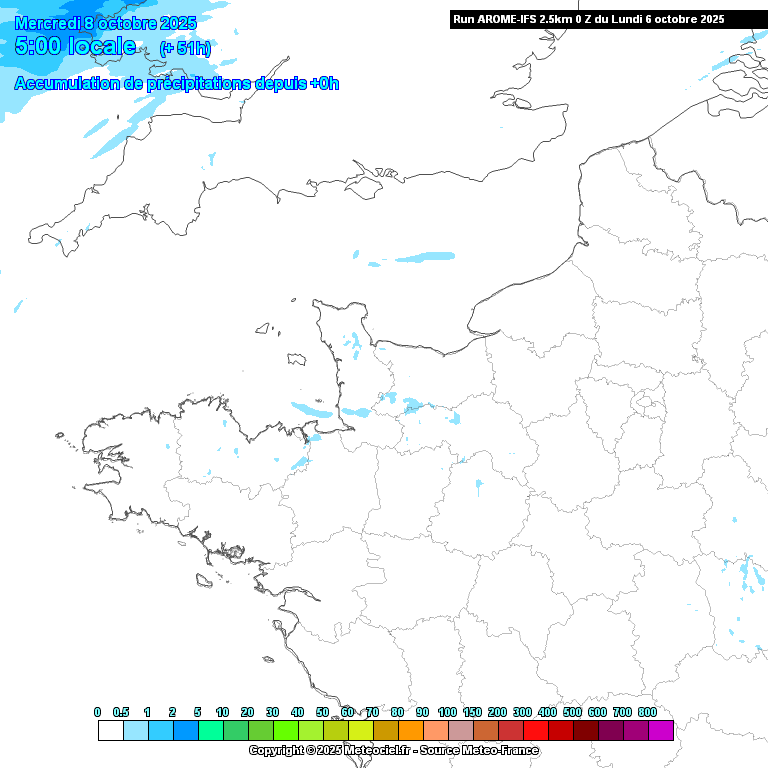Screen dimensions: 768x768
Task: Click the Accumulation de précipitations title
Action: (176, 84)
